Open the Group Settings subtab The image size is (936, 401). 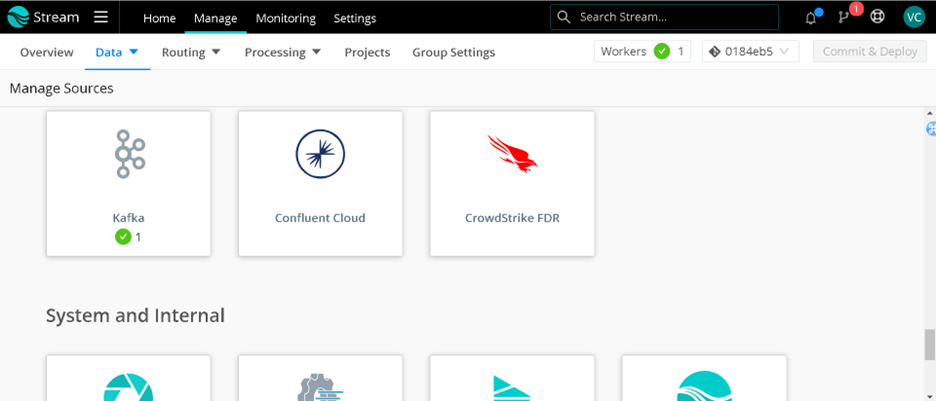[454, 52]
